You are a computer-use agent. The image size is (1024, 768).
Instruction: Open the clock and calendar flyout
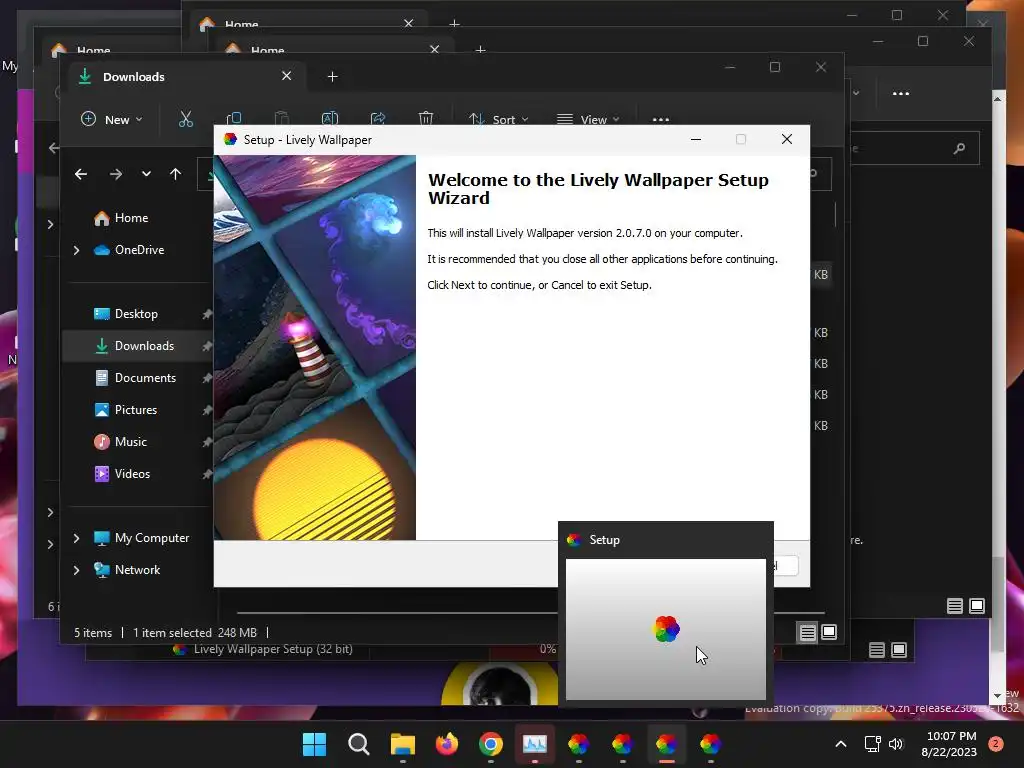coord(950,744)
